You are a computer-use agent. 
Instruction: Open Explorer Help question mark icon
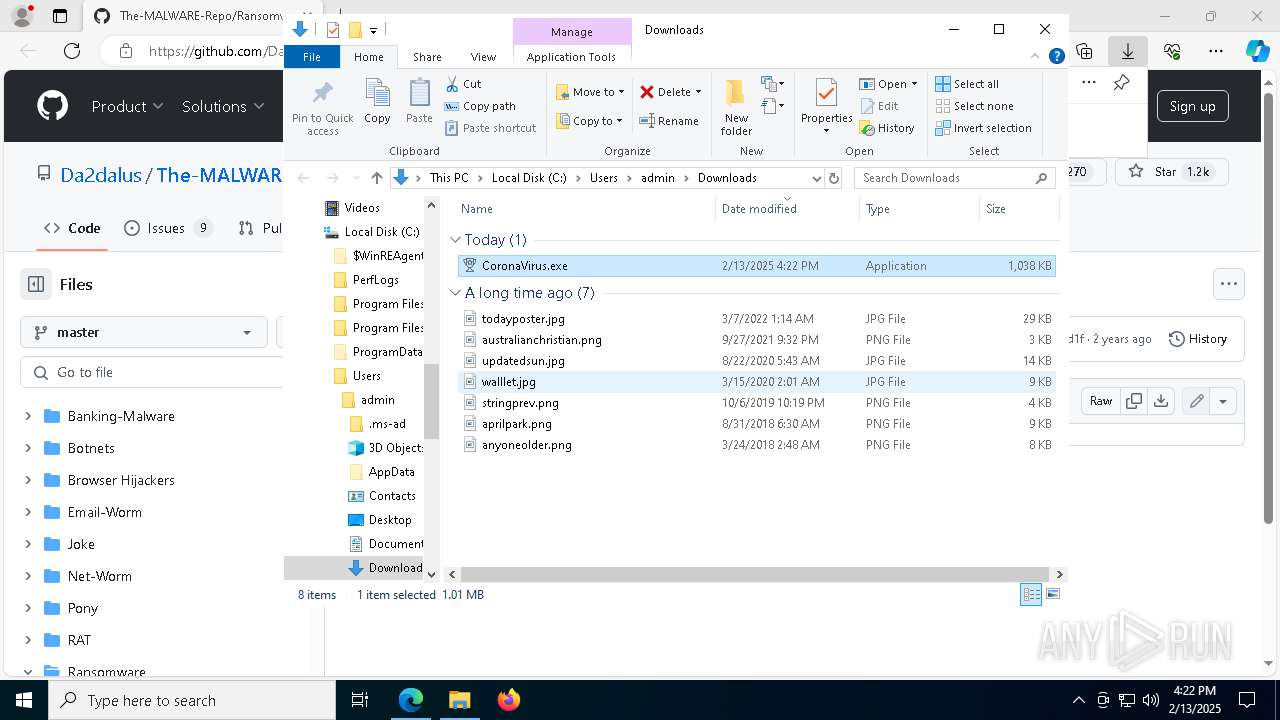(1056, 56)
